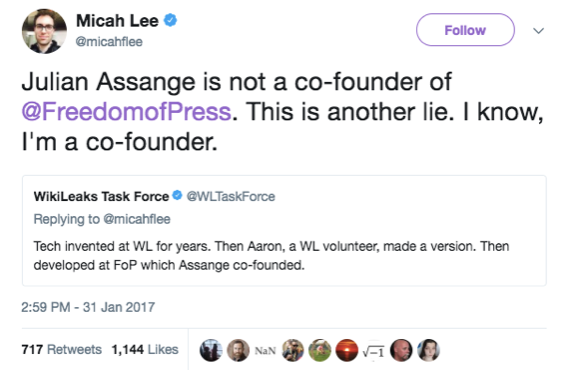Open the @micahflee handle under the name
This screenshot has height=380, width=570.
pyautogui.click(x=109, y=41)
